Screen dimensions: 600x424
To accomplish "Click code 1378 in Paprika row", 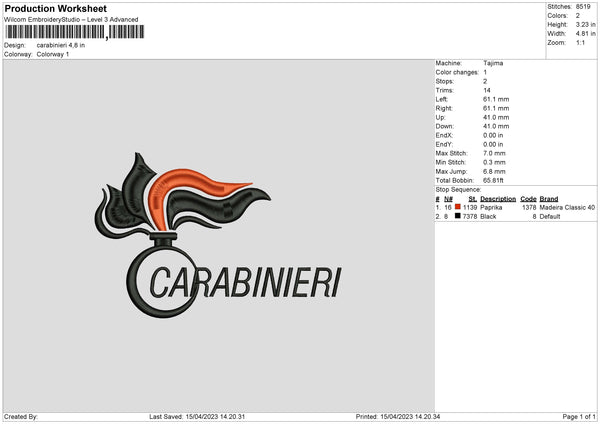I will coord(529,207).
